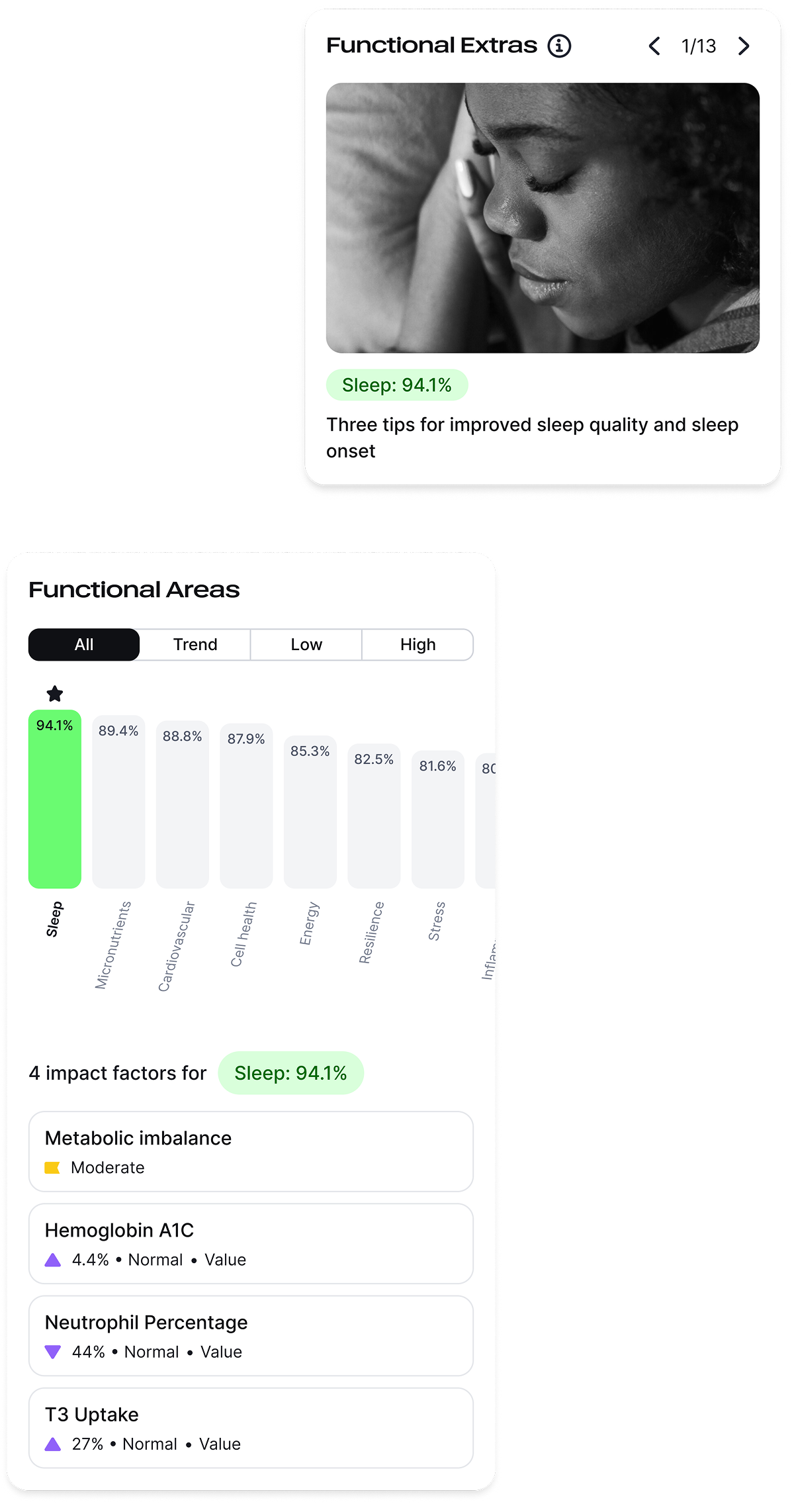Select the green Sleep 94.1% bar
The width and height of the screenshot is (794, 1512).
(55, 799)
